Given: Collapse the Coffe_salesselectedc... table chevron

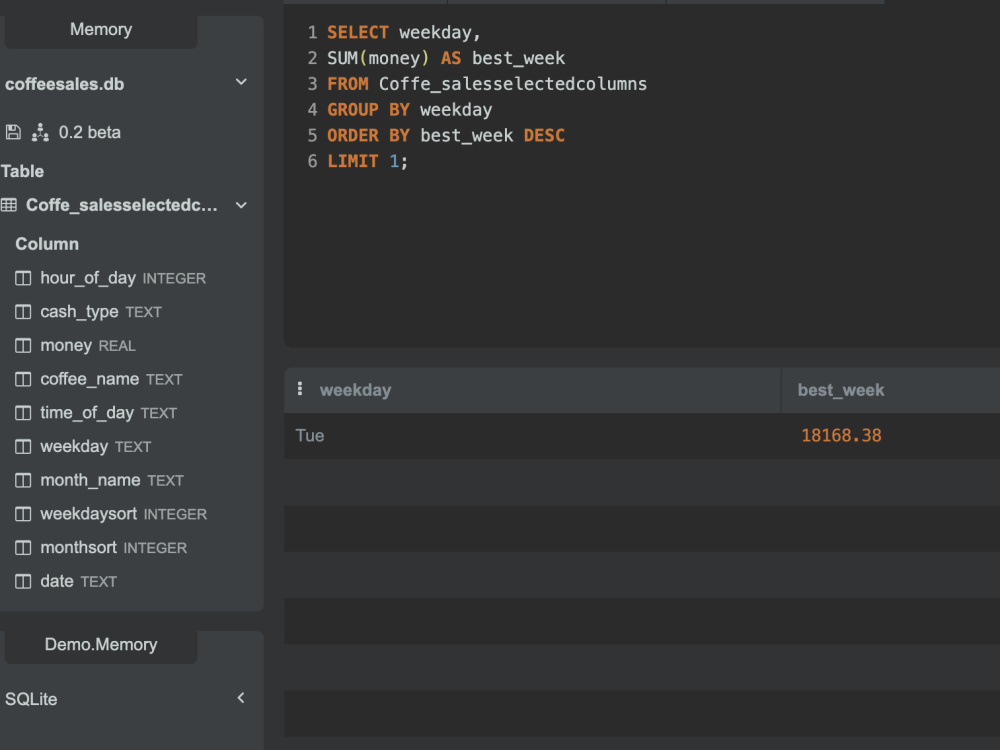Looking at the screenshot, I should point(241,205).
